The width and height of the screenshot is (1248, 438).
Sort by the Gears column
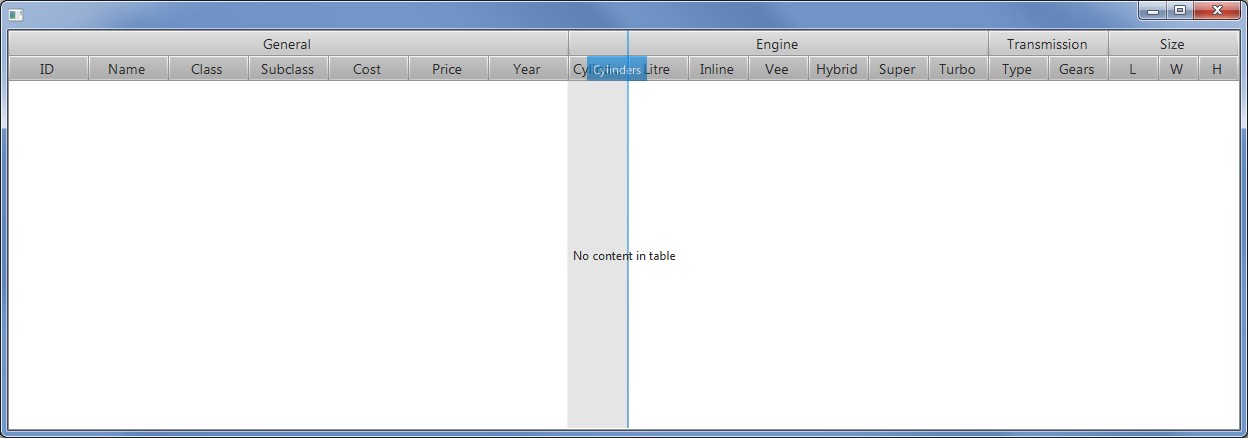pyautogui.click(x=1077, y=69)
